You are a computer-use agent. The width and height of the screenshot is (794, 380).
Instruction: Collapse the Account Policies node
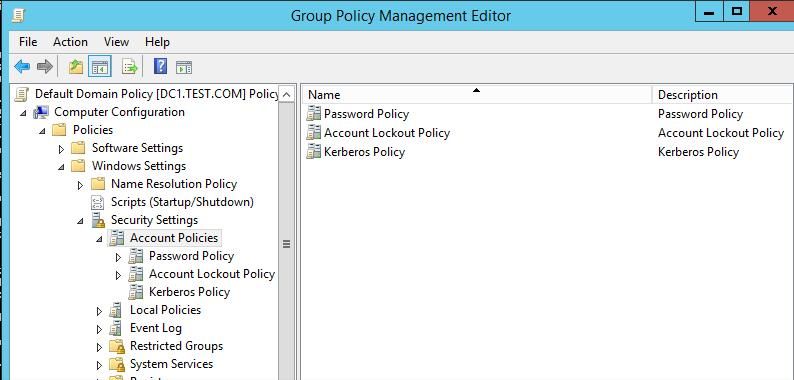99,239
